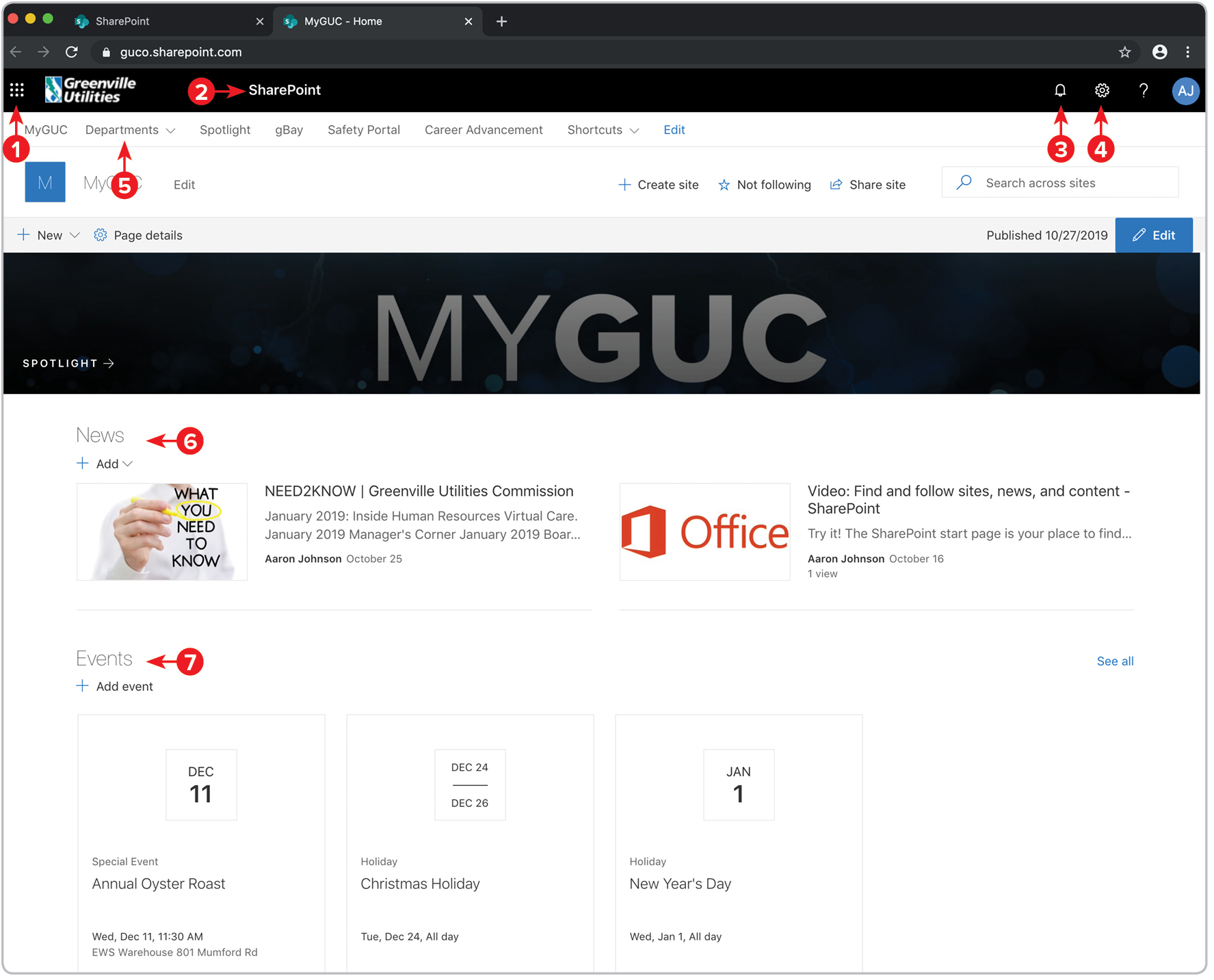Switch to the SharePoint browser tab
Image resolution: width=1214 pixels, height=980 pixels.
click(x=168, y=21)
